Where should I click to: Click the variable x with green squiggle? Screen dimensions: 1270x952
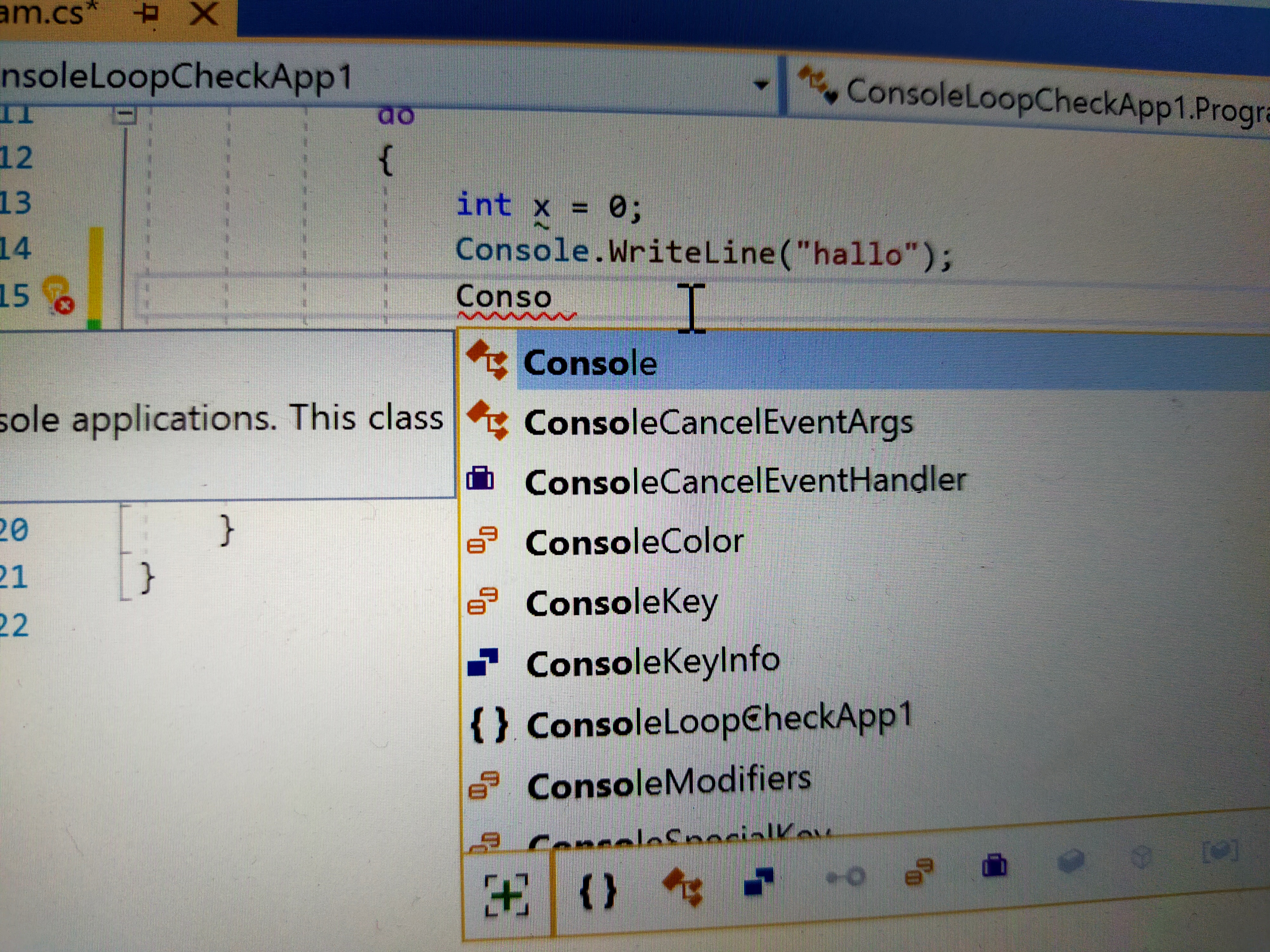pos(541,209)
